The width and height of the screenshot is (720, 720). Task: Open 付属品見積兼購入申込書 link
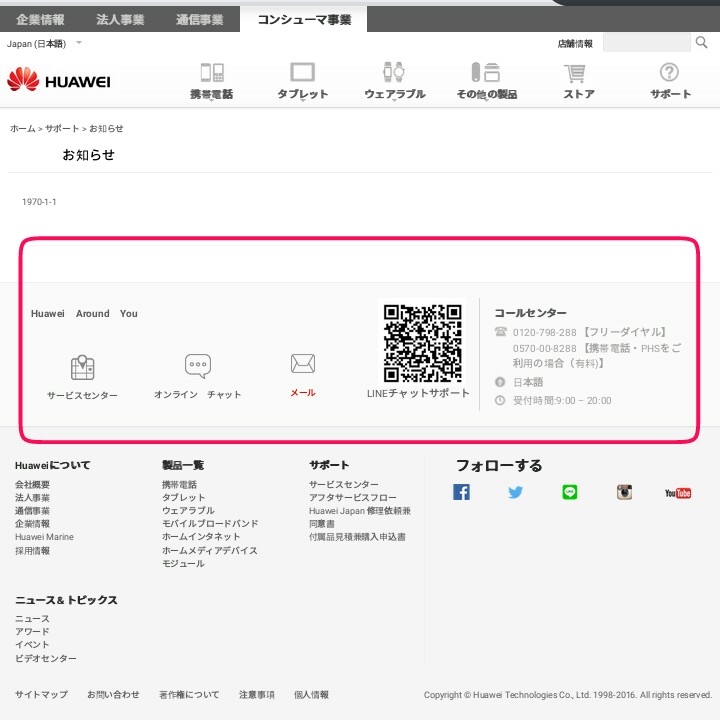tap(357, 537)
